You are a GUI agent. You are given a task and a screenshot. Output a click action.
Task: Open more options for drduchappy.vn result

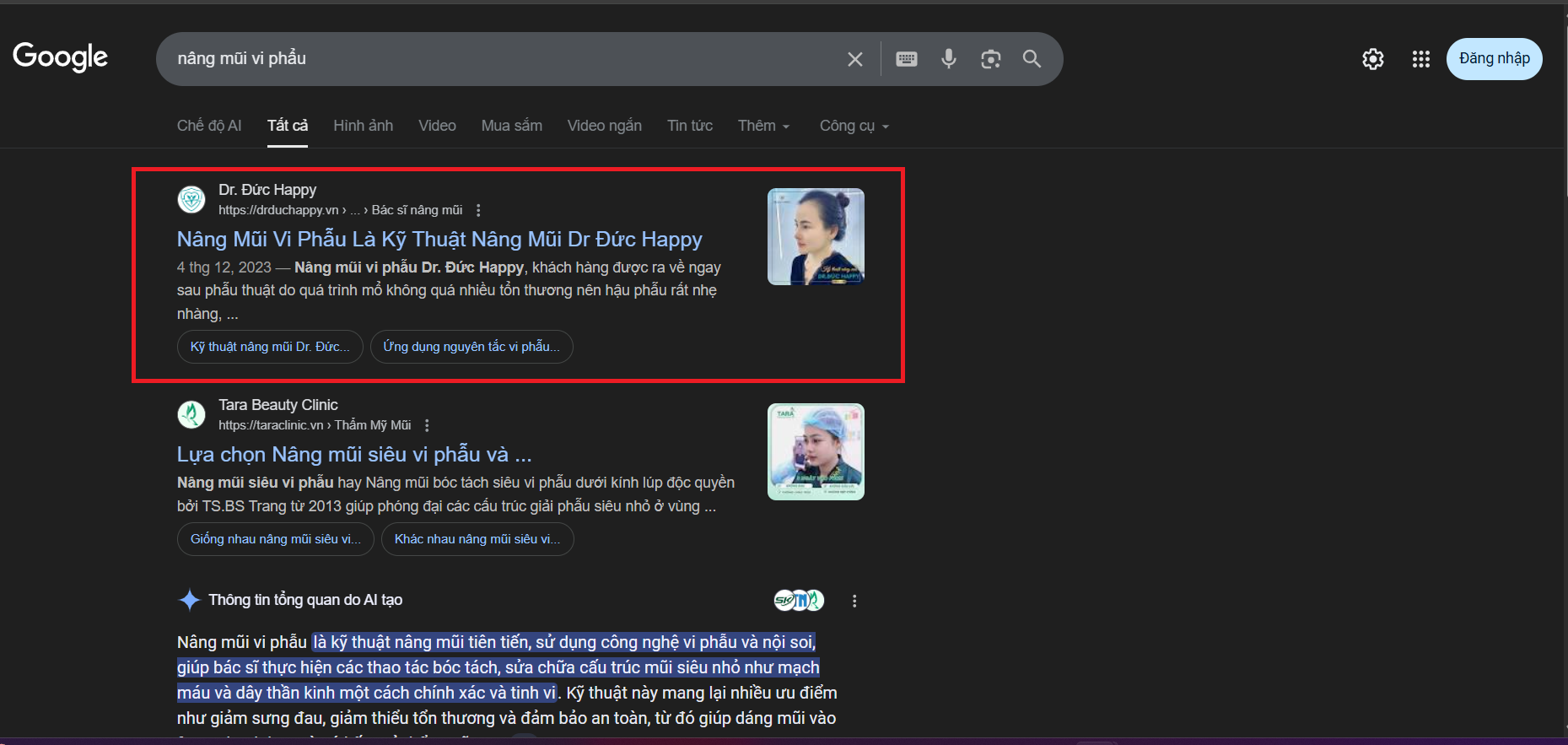pos(478,210)
